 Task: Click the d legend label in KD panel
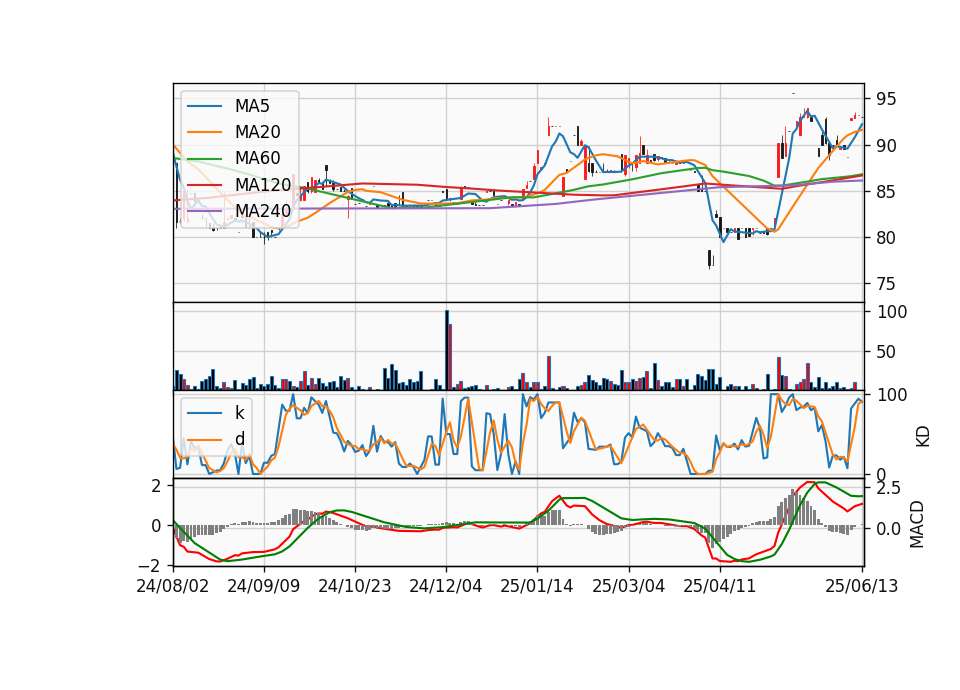pyautogui.click(x=239, y=438)
